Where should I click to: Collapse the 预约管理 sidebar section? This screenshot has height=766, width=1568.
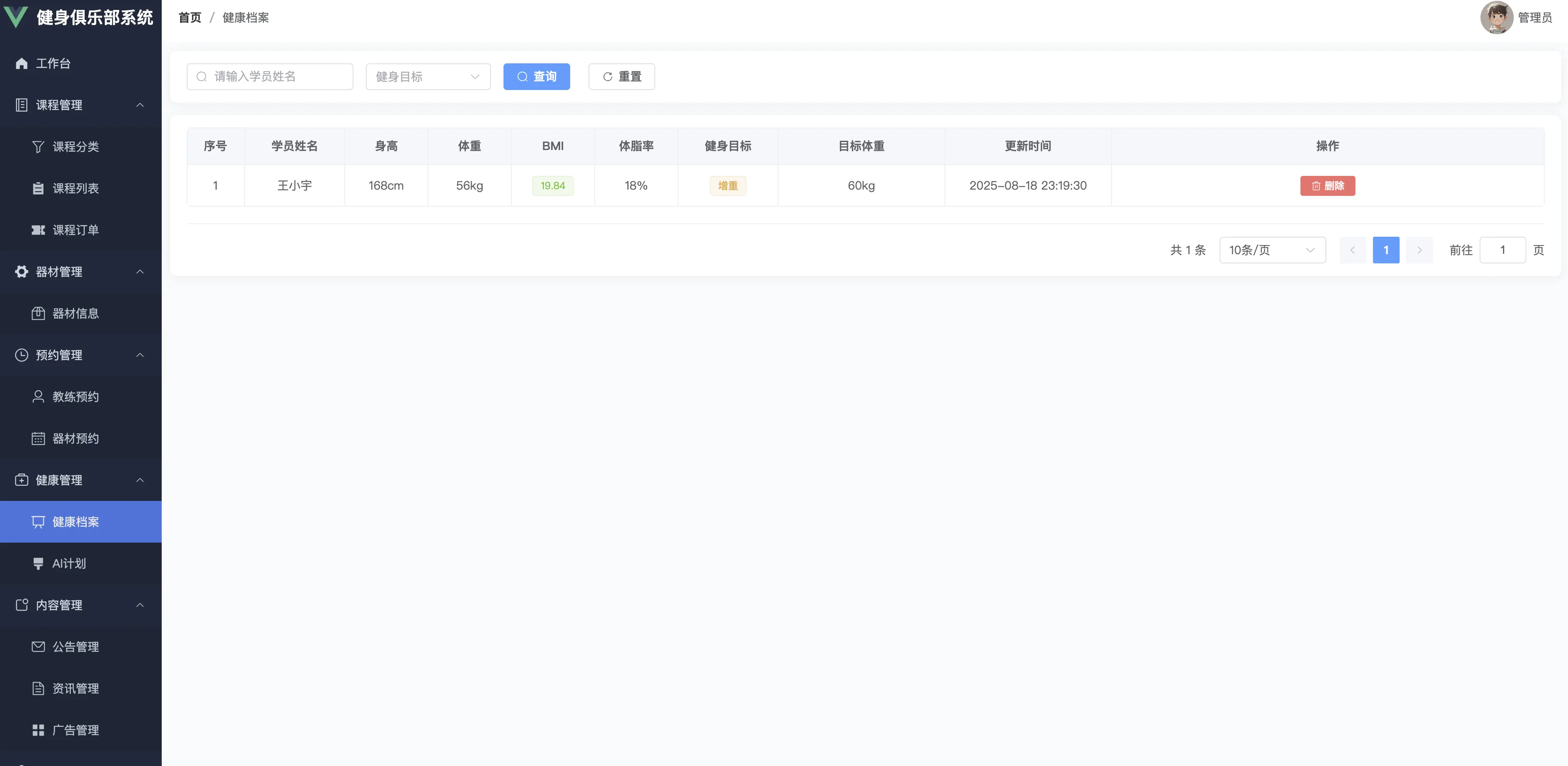(x=140, y=355)
